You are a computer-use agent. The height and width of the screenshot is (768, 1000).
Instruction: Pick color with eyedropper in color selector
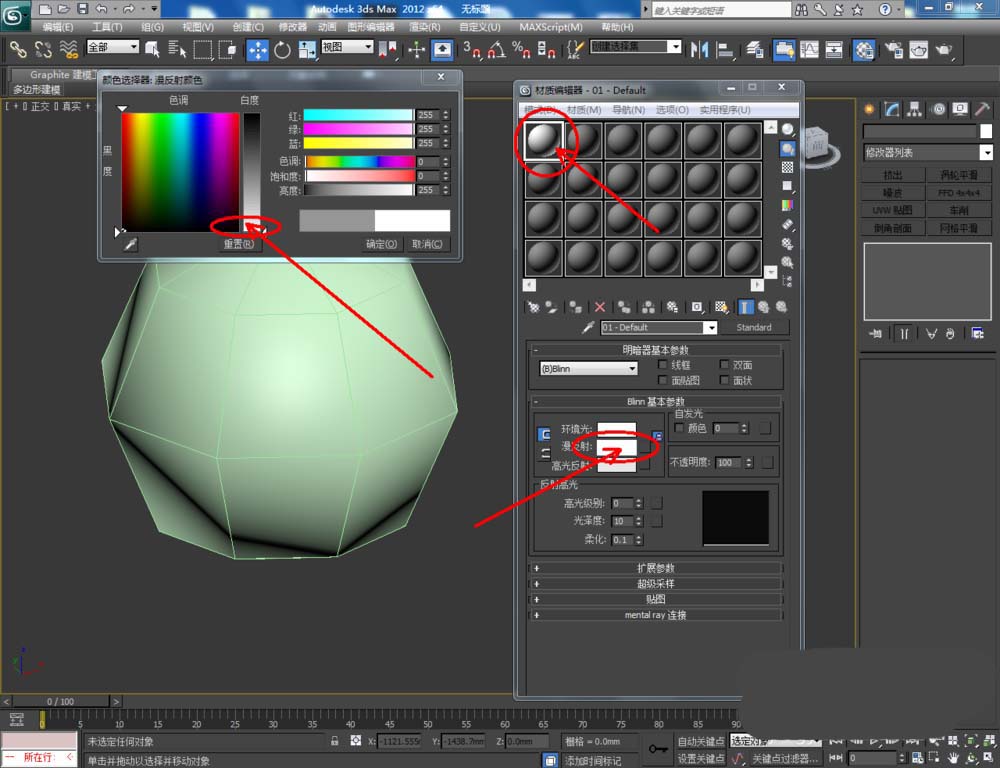click(x=130, y=244)
